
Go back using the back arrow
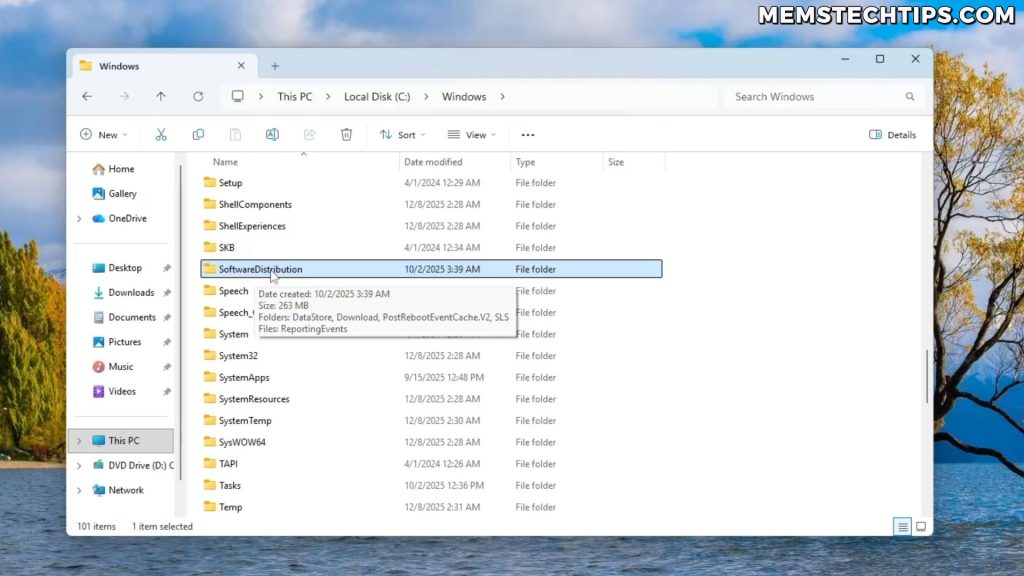point(87,96)
